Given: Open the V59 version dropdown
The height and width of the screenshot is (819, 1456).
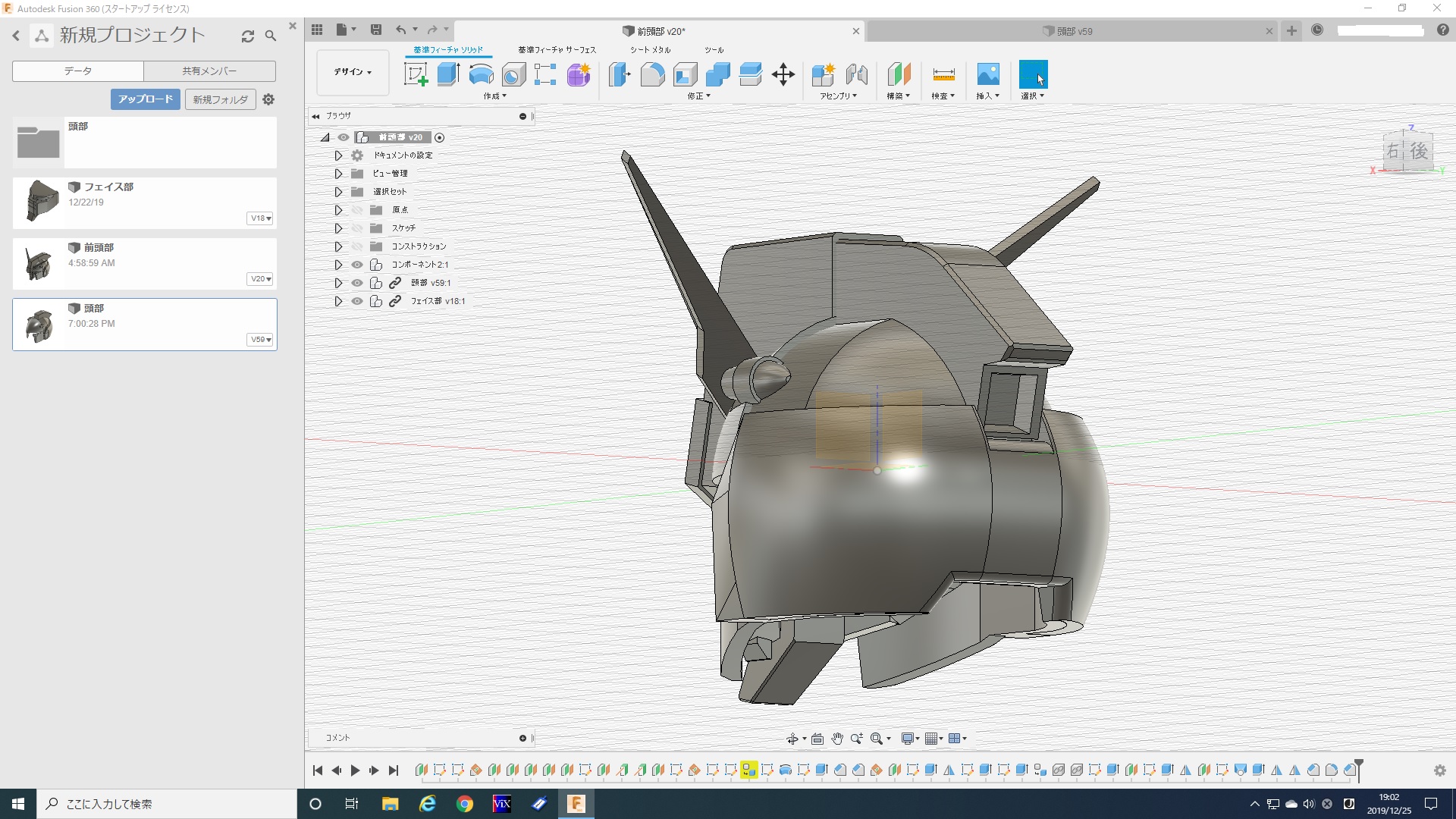Looking at the screenshot, I should 260,340.
